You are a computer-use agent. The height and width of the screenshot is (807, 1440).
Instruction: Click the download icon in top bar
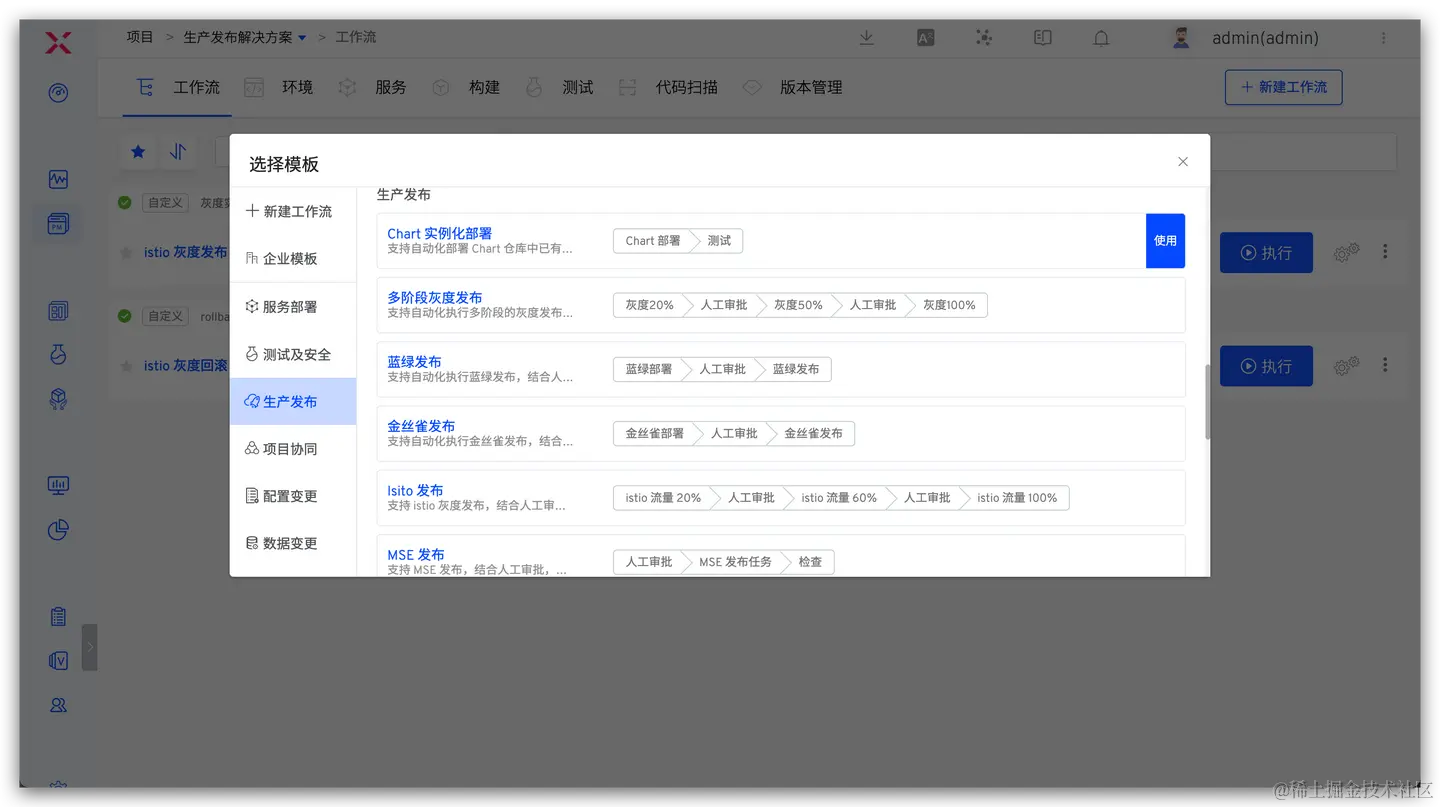[867, 38]
